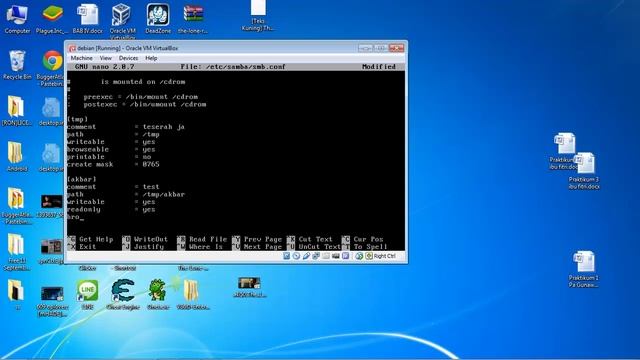Launch the LINE desktop shortcut
Image resolution: width=640 pixels, height=360 pixels.
87,295
